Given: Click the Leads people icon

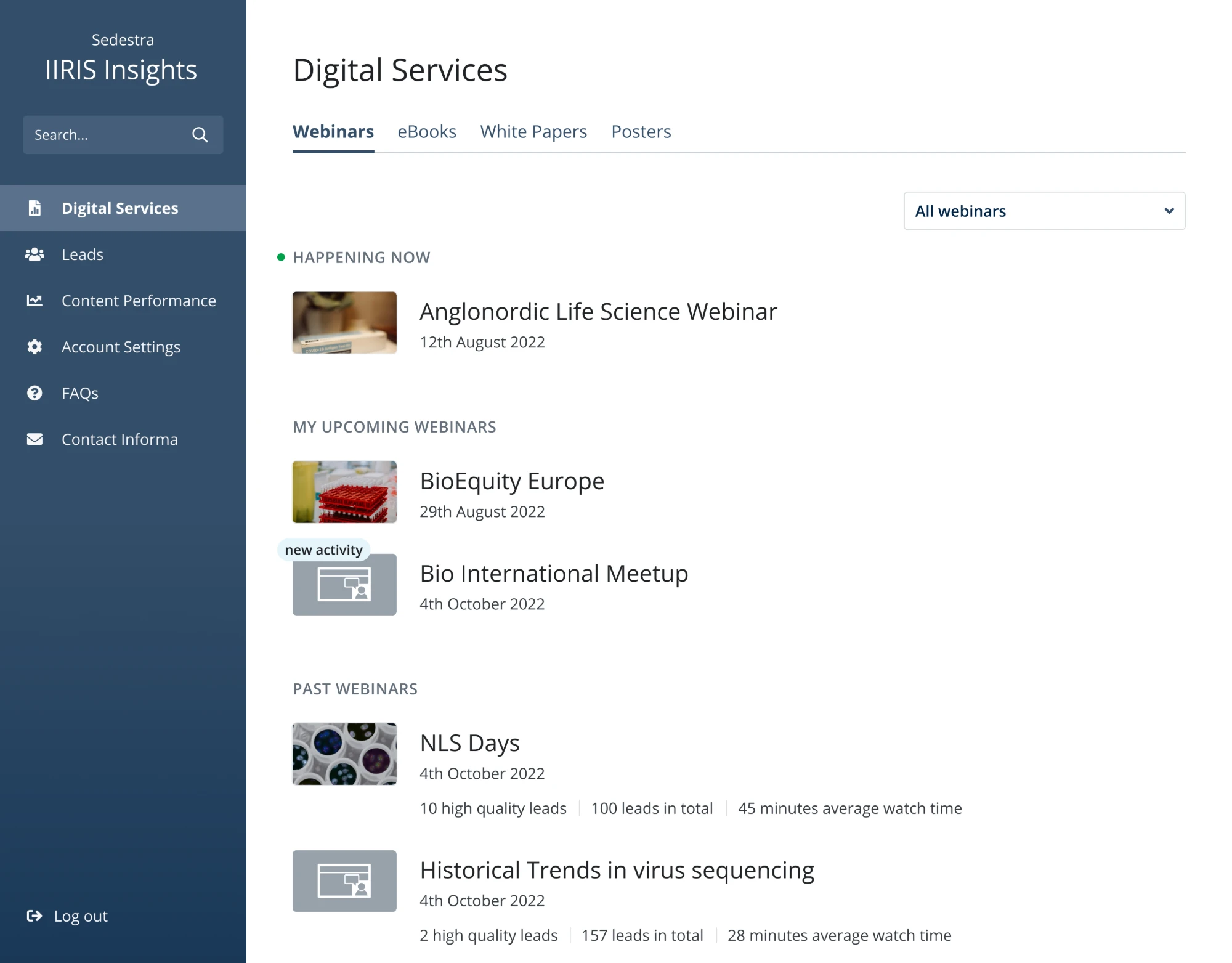Looking at the screenshot, I should point(34,254).
